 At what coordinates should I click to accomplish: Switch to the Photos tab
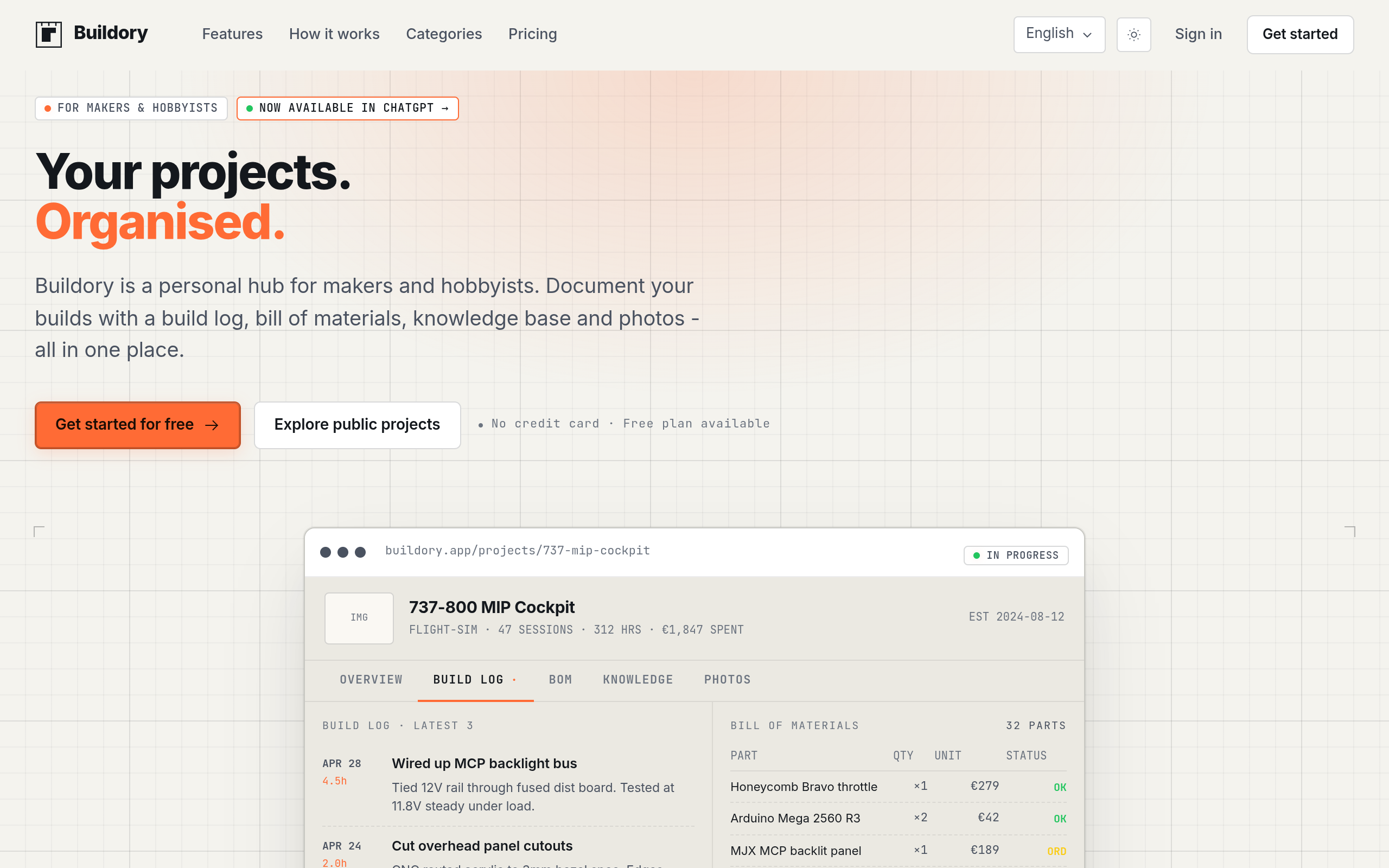[x=727, y=679]
